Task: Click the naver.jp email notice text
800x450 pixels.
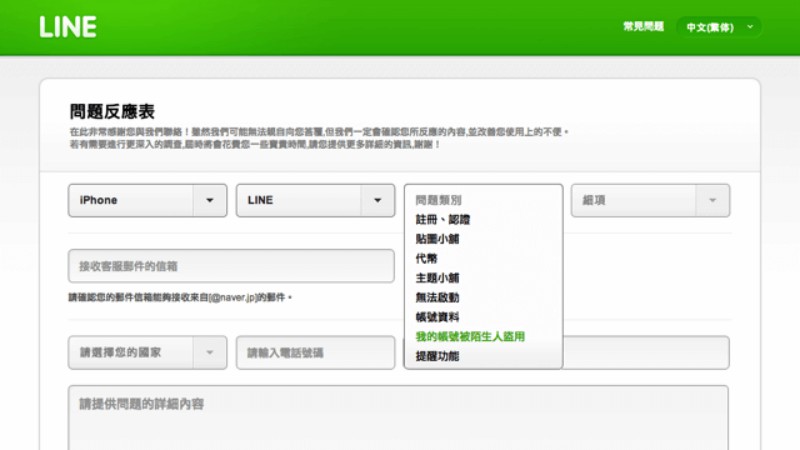Action: [x=180, y=297]
